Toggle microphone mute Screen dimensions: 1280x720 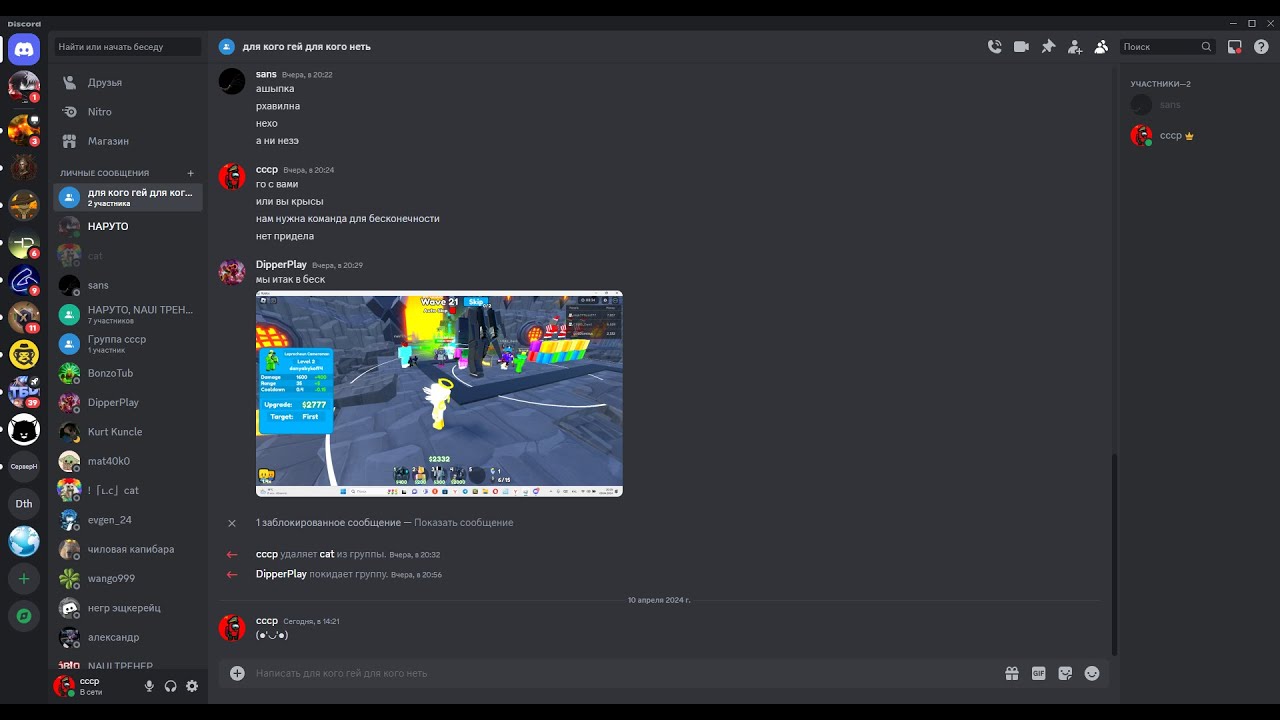pyautogui.click(x=149, y=686)
